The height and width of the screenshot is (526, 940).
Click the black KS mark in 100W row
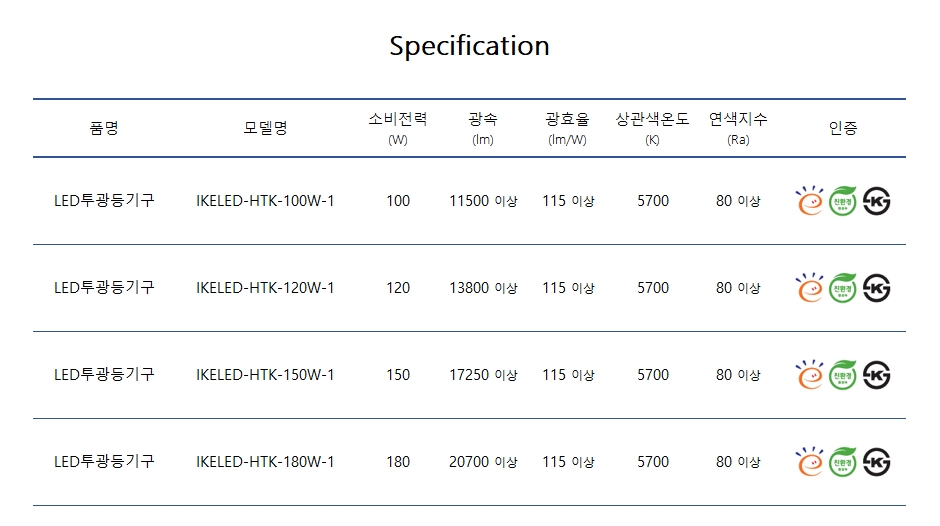tap(876, 201)
